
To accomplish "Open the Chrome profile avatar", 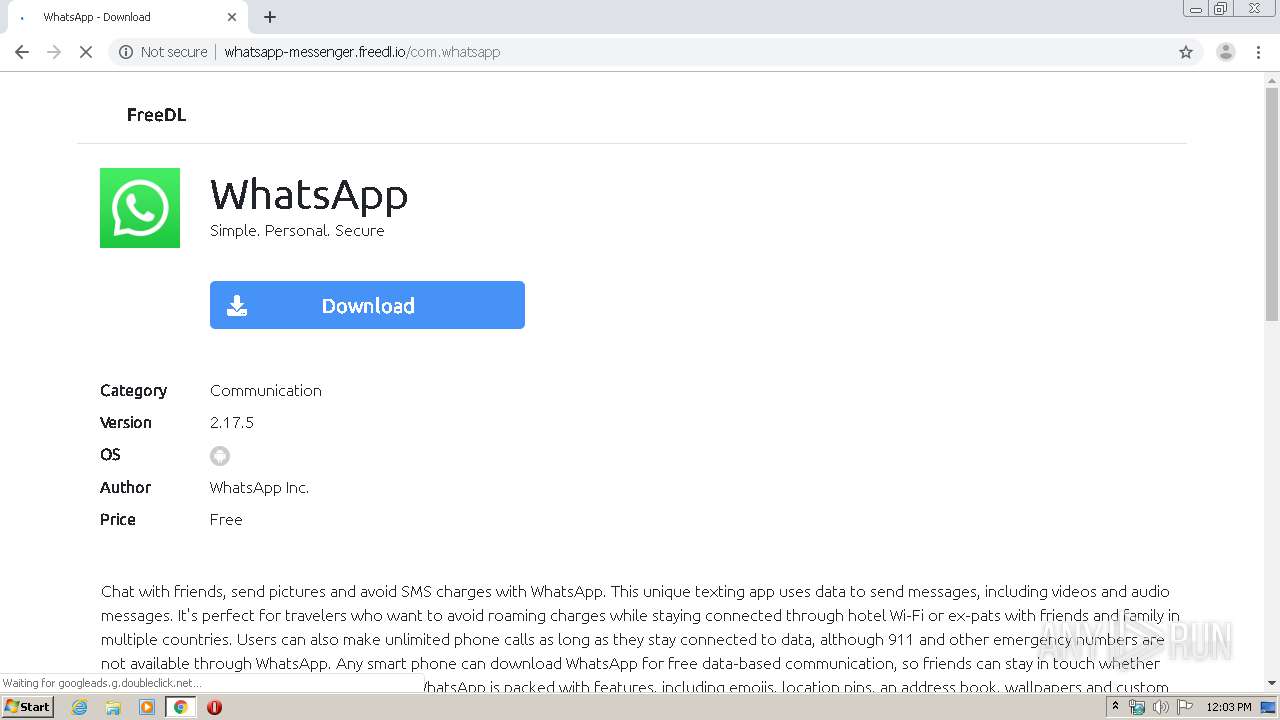I will [1225, 52].
